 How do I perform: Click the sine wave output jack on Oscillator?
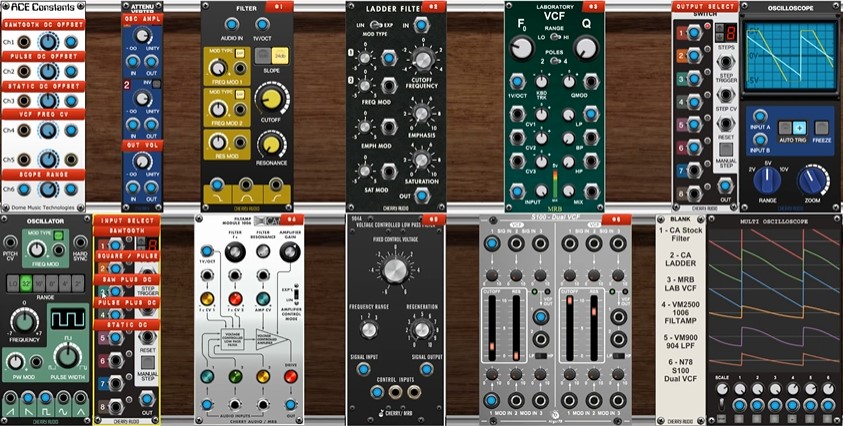[63, 397]
